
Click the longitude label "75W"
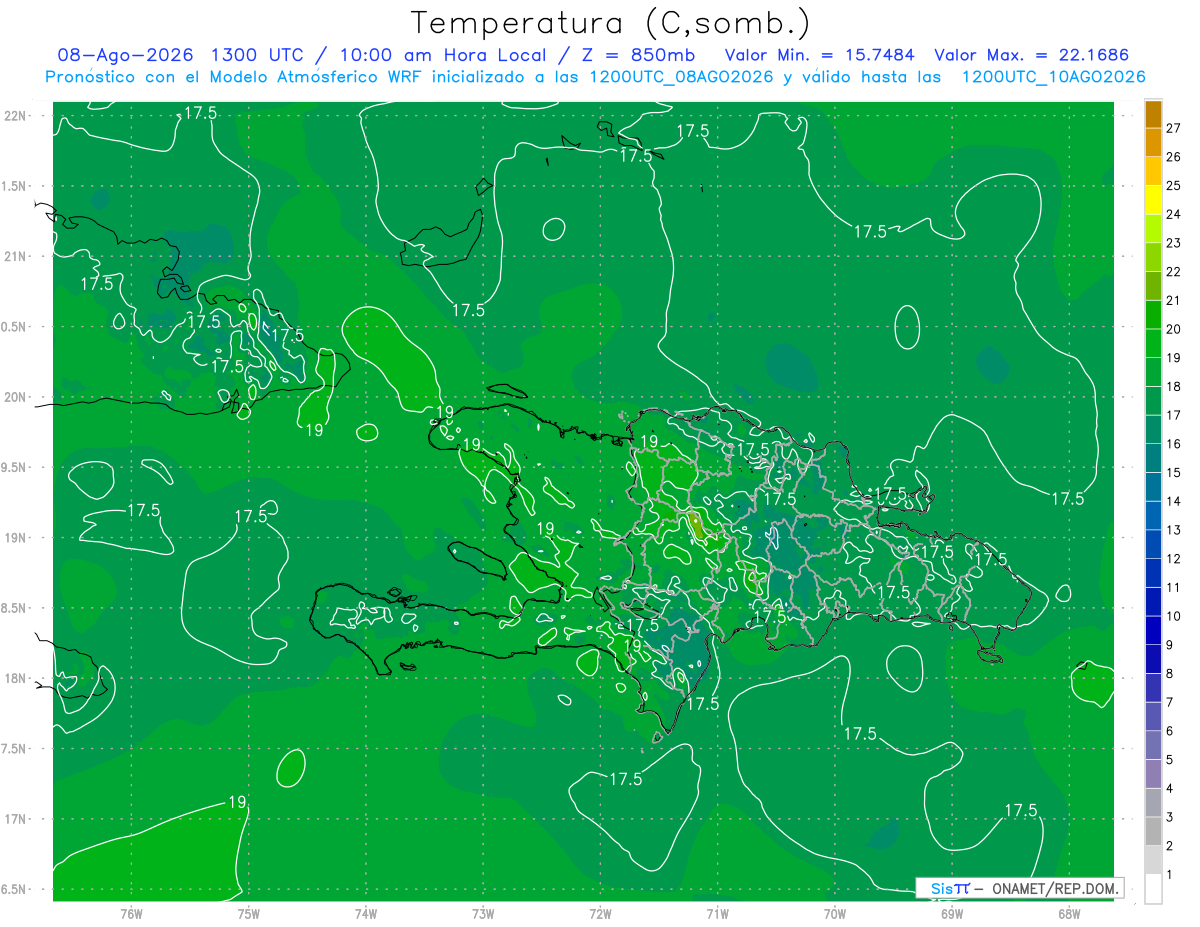click(249, 913)
